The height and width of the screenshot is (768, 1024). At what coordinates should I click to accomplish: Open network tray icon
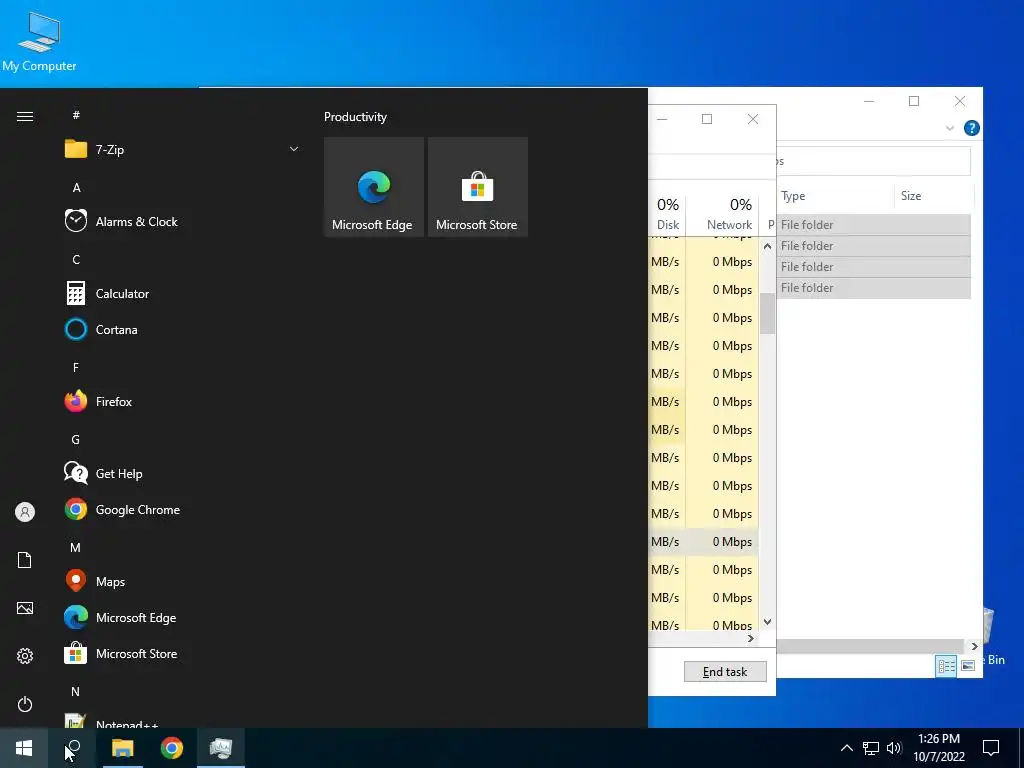871,748
